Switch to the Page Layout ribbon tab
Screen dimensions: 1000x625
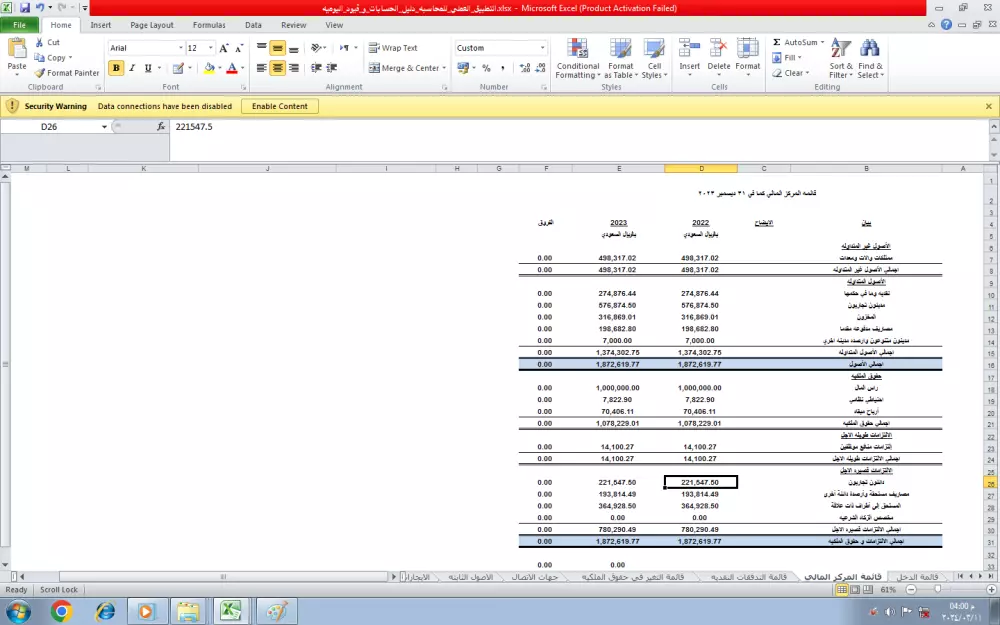pyautogui.click(x=152, y=25)
